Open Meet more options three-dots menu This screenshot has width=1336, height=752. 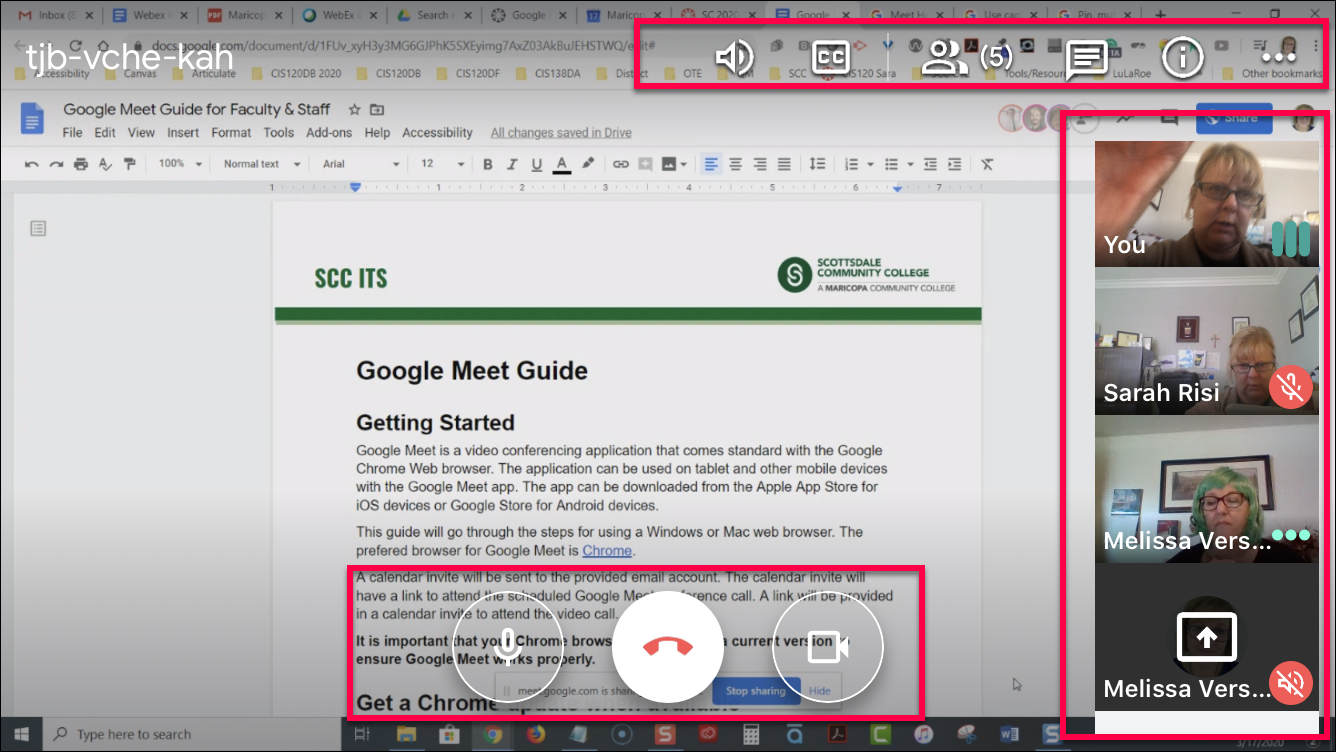(x=1279, y=58)
